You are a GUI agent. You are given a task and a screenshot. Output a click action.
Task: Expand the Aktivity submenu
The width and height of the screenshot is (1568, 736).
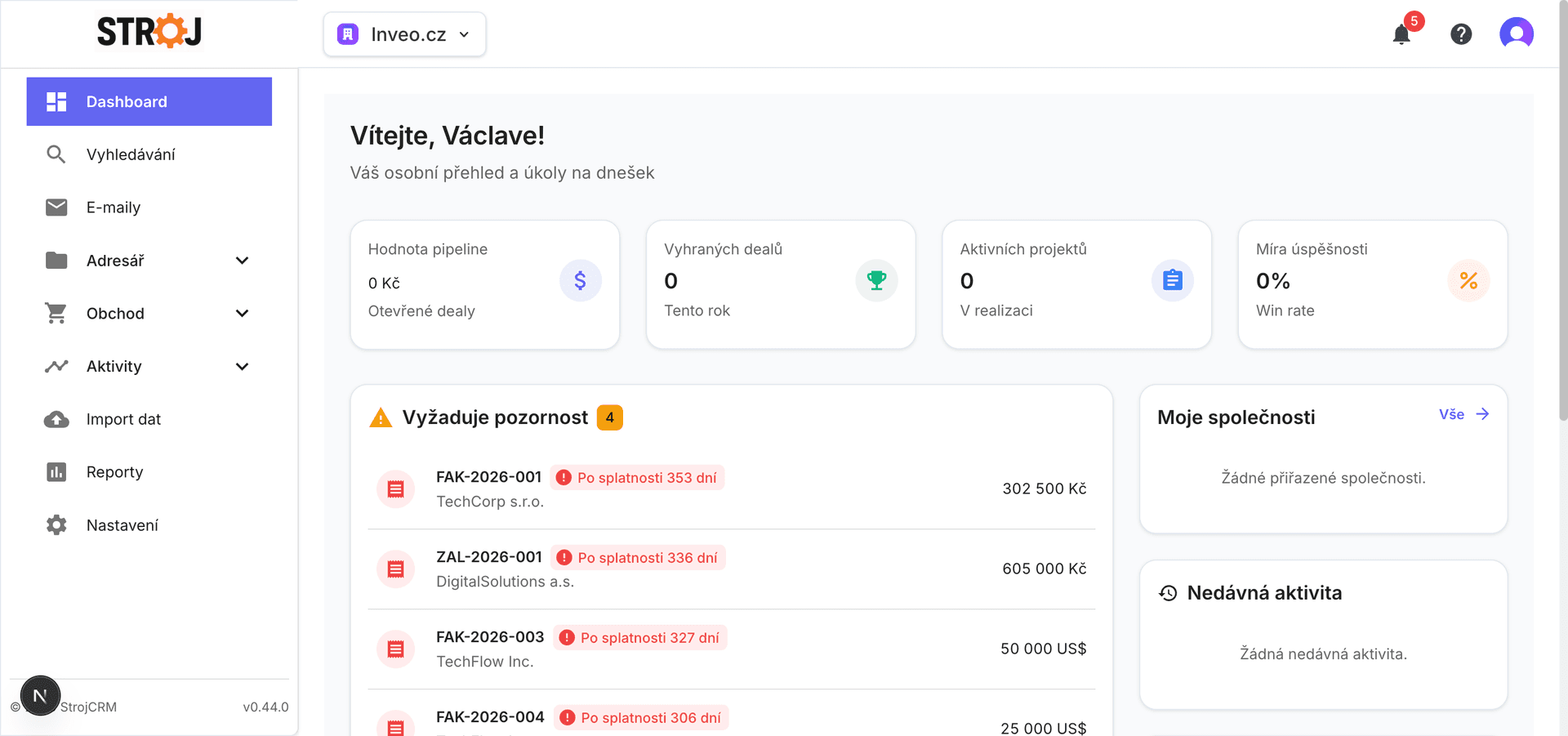coord(242,367)
